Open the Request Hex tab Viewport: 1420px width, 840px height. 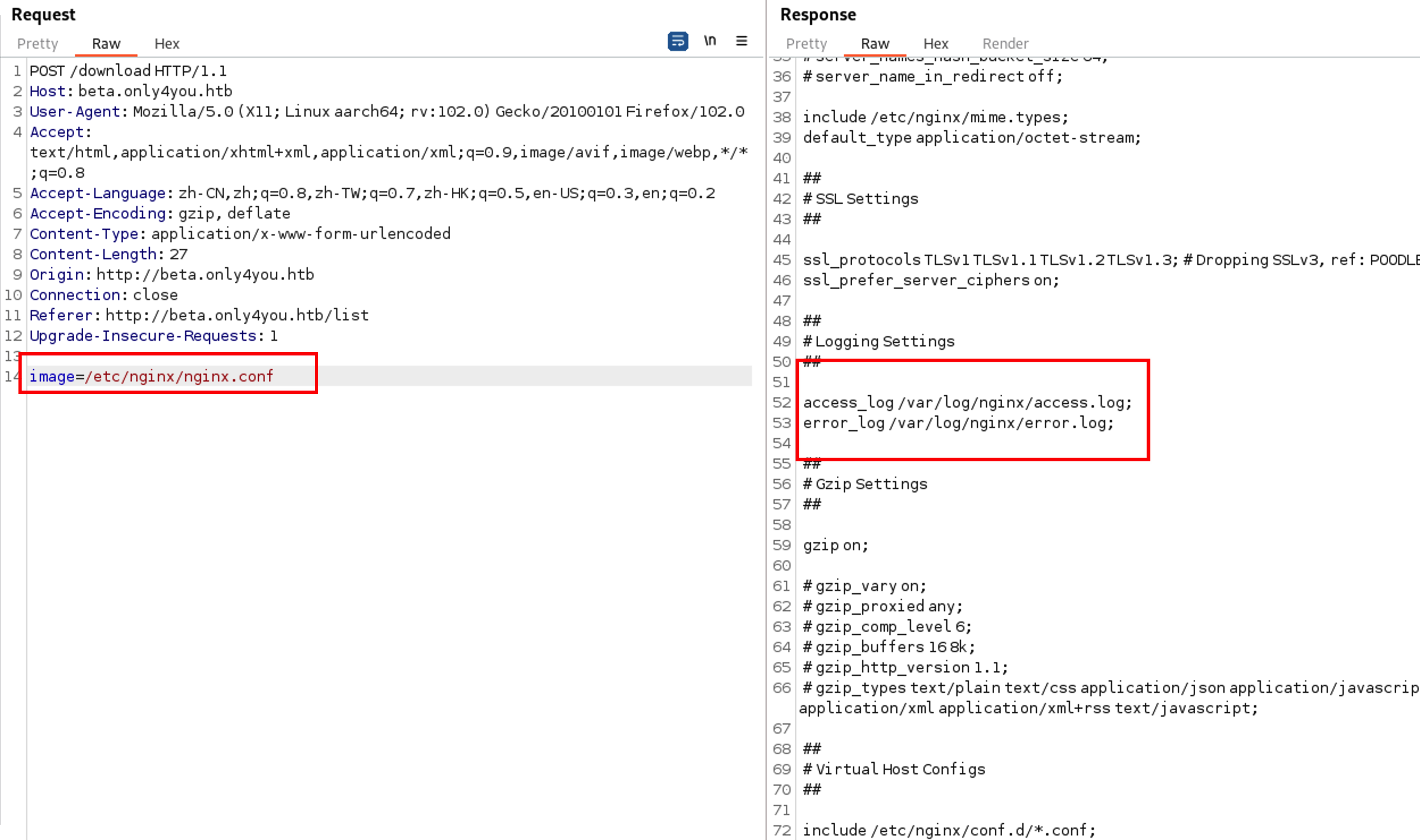[166, 44]
